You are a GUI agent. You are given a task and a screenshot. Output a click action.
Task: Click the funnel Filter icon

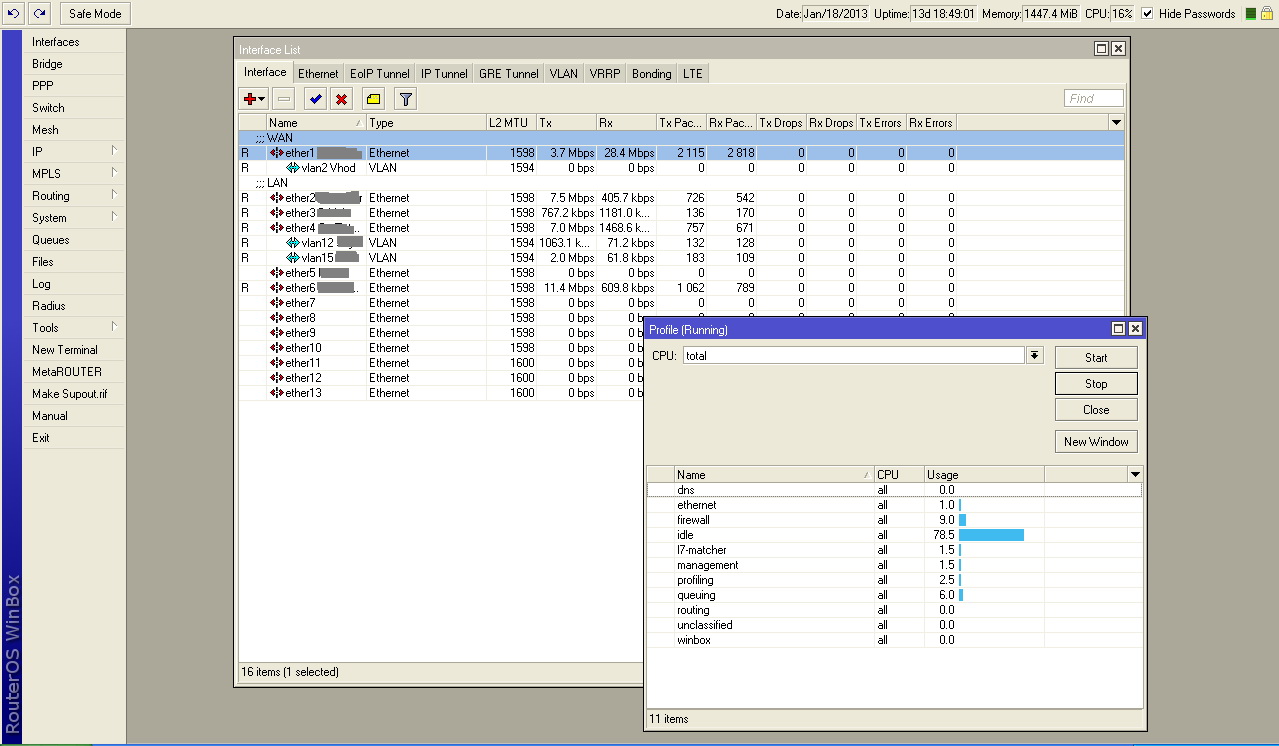click(x=405, y=99)
